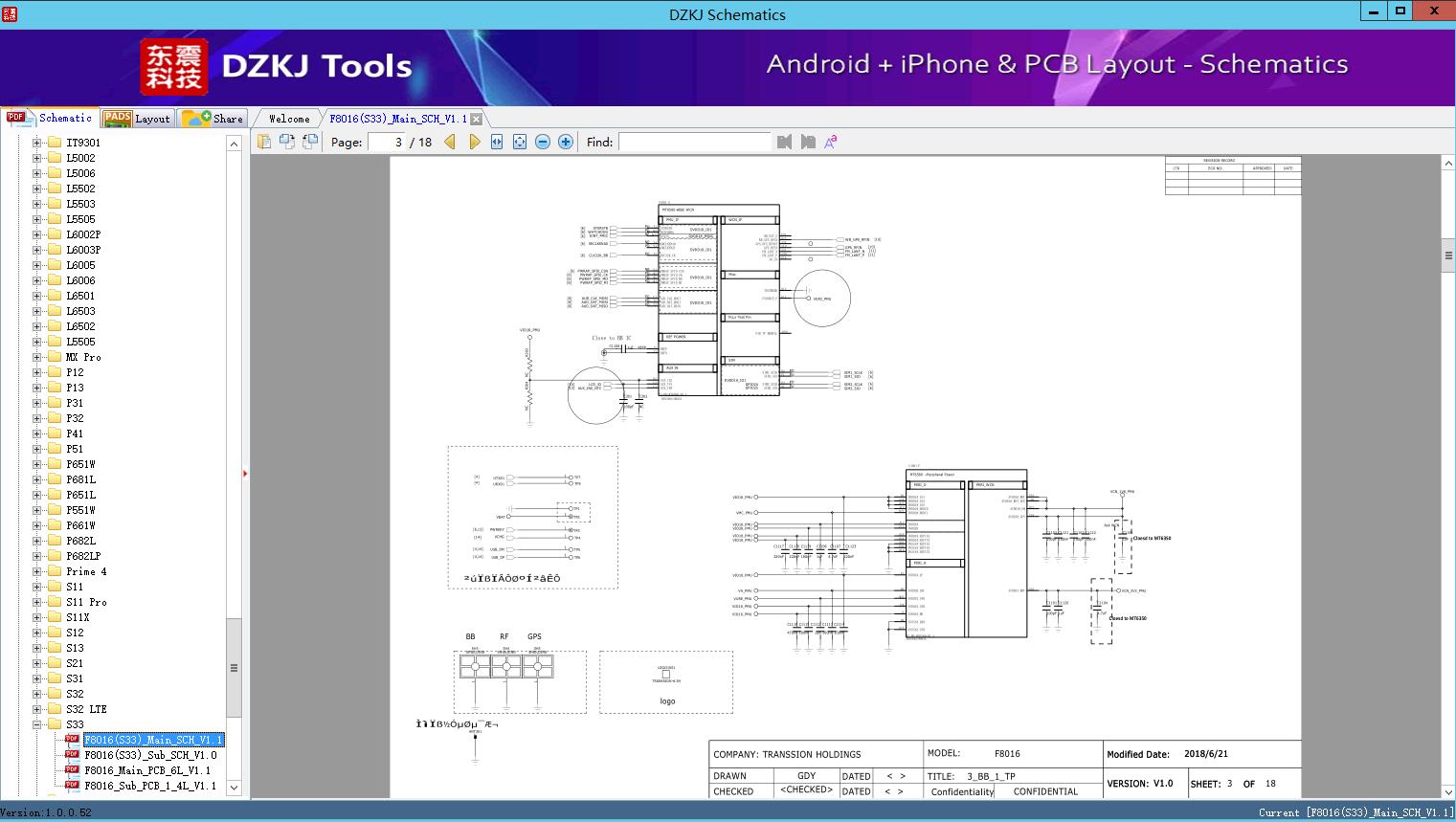Screen dimensions: 1456x822
Task: Click the match case font icon
Action: point(831,142)
